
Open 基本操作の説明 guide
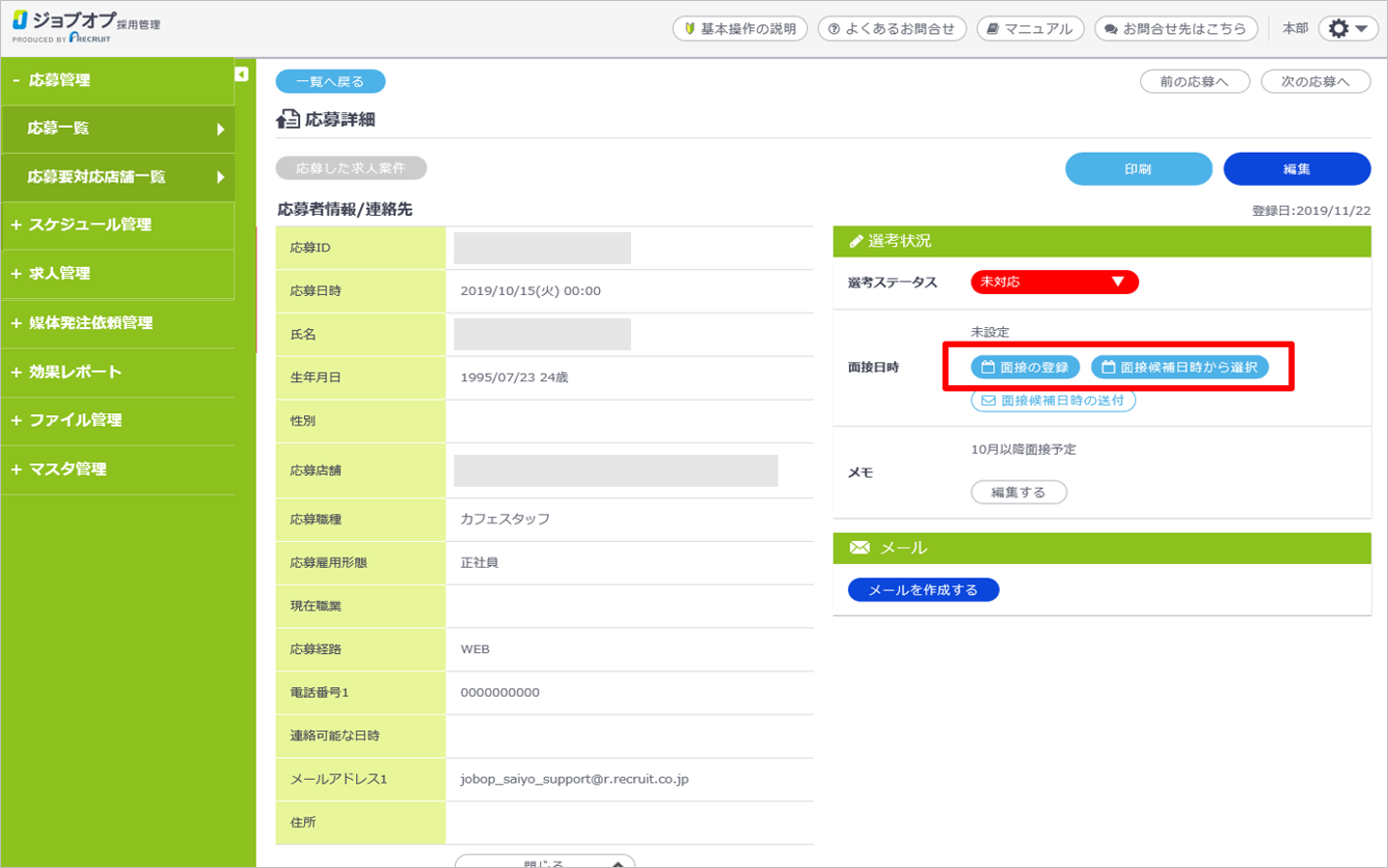739,29
